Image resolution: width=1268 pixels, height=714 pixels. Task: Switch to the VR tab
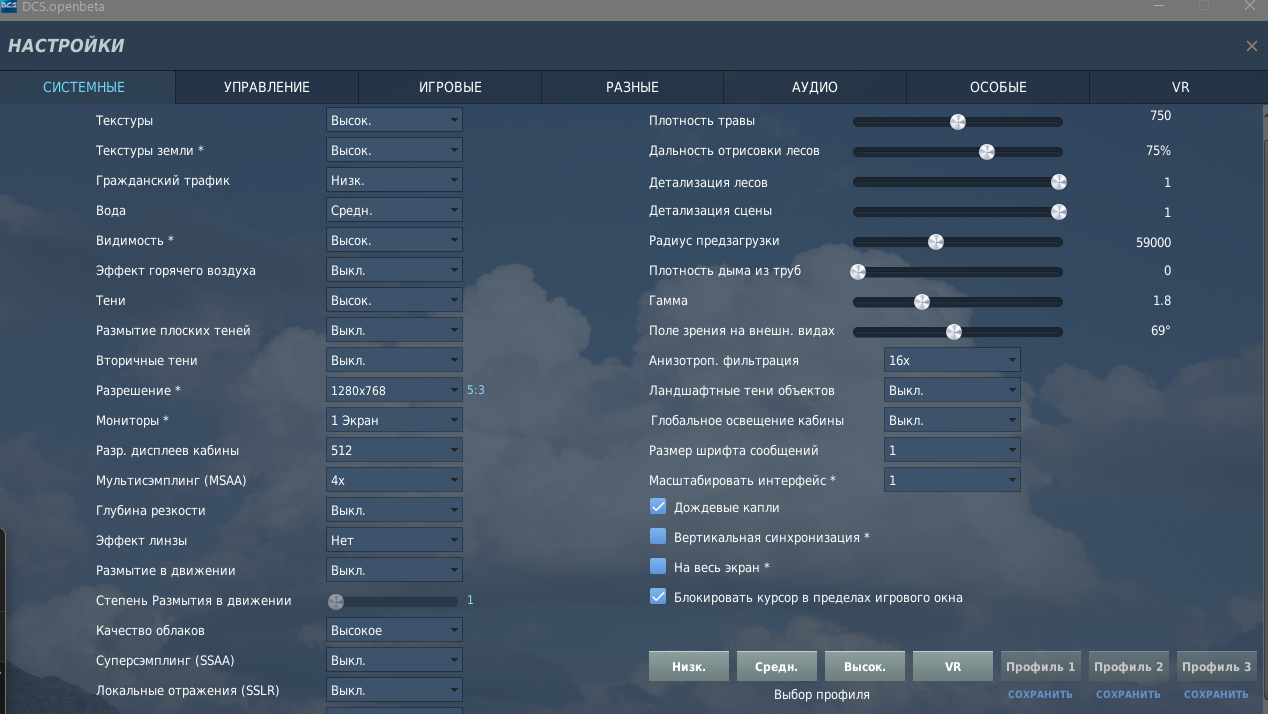(1180, 87)
